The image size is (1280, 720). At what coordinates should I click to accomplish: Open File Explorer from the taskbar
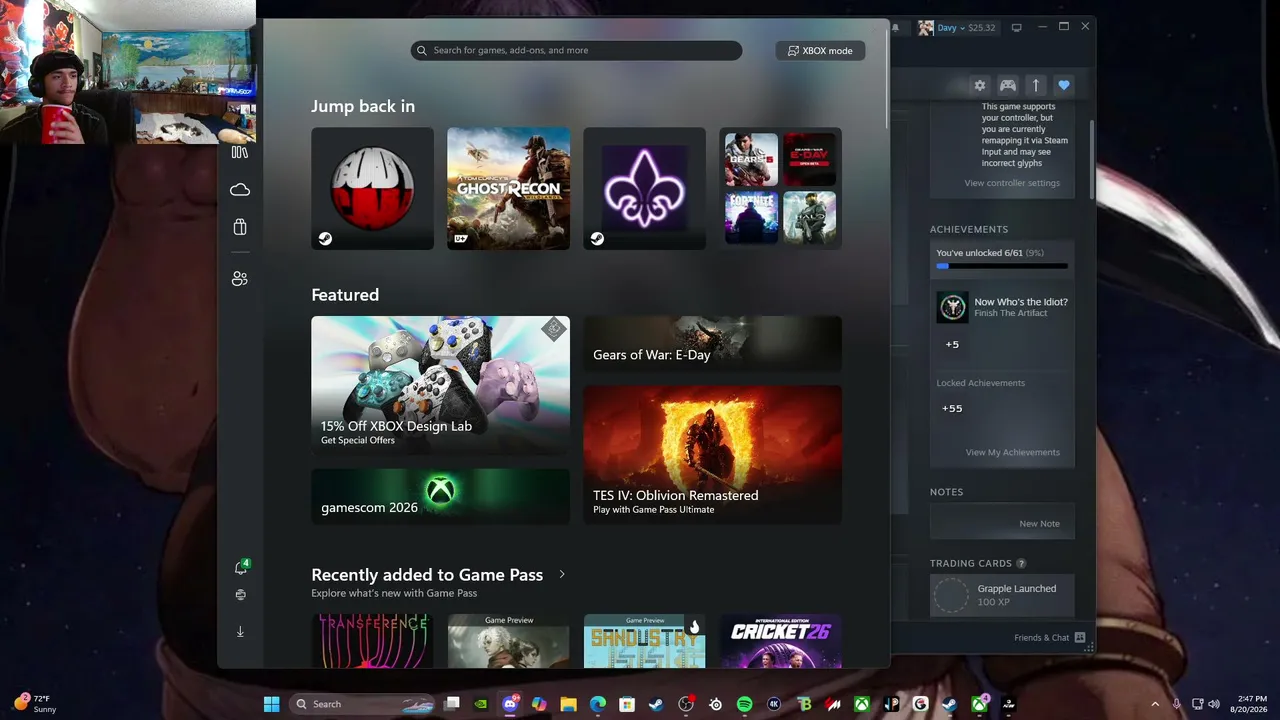point(568,704)
